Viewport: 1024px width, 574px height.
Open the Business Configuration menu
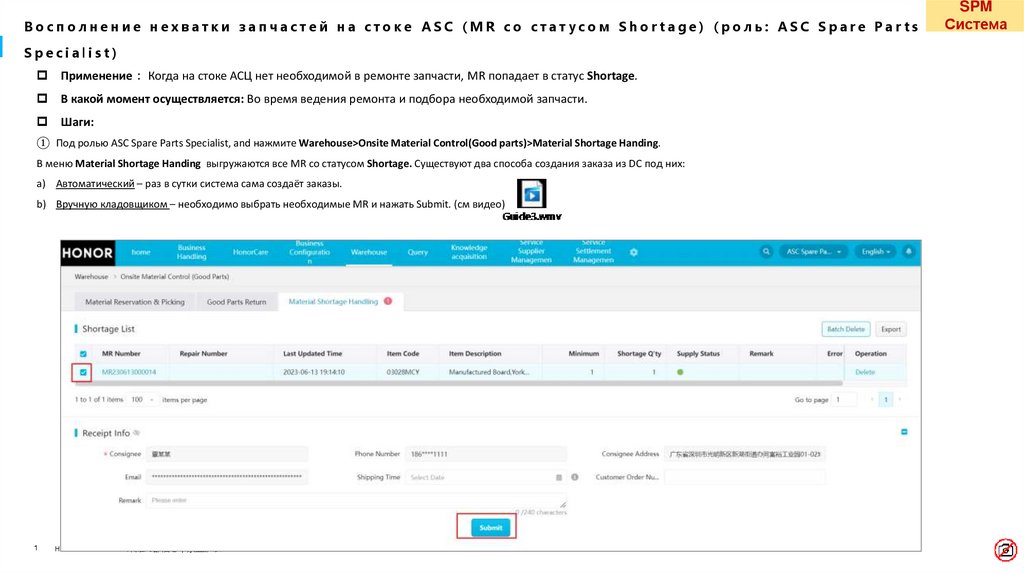coord(310,252)
